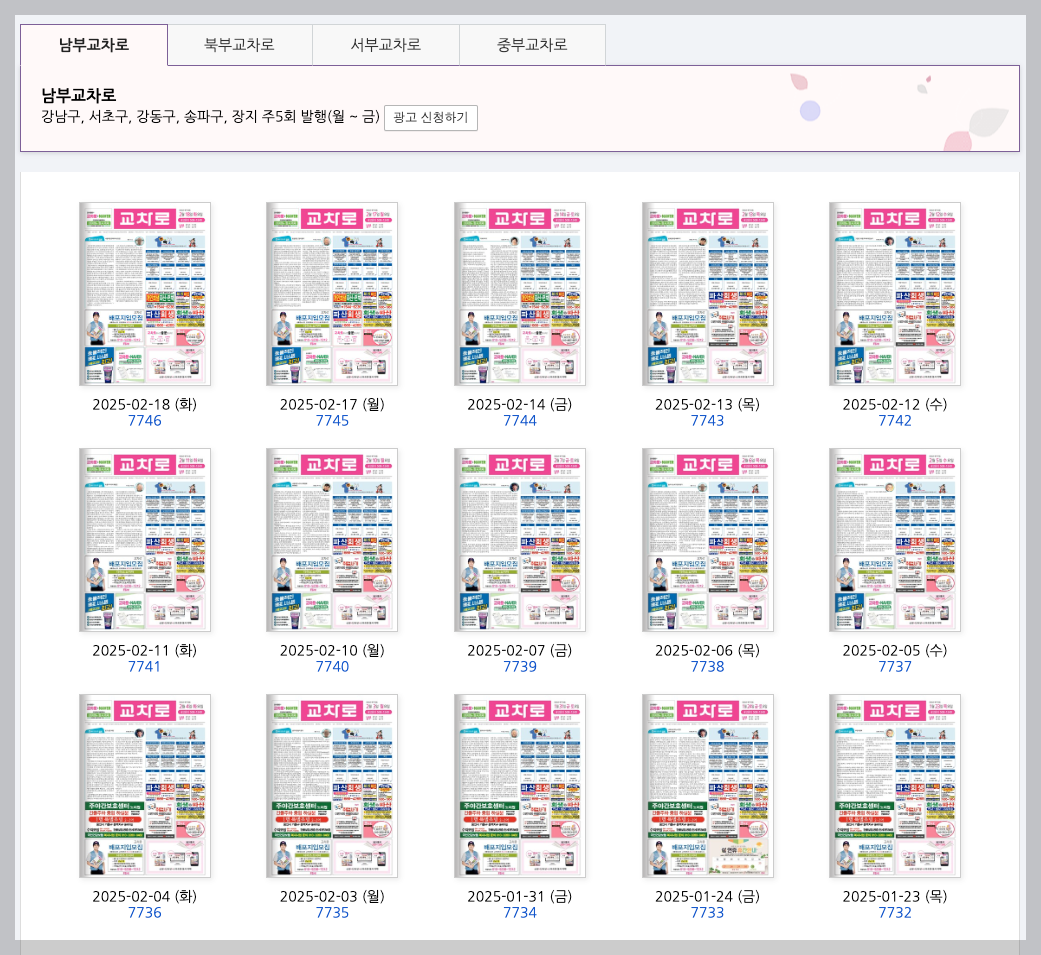
Task: Open issue number 7732
Action: (895, 912)
